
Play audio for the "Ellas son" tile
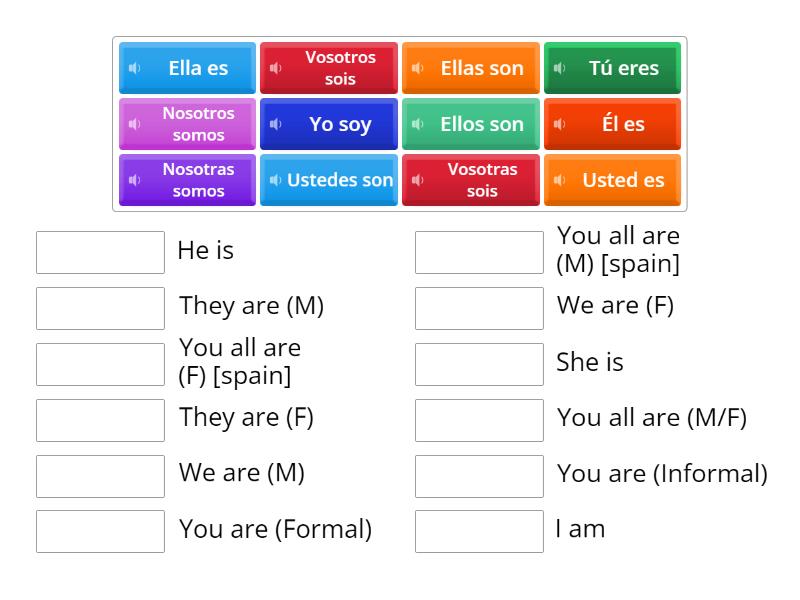(417, 68)
